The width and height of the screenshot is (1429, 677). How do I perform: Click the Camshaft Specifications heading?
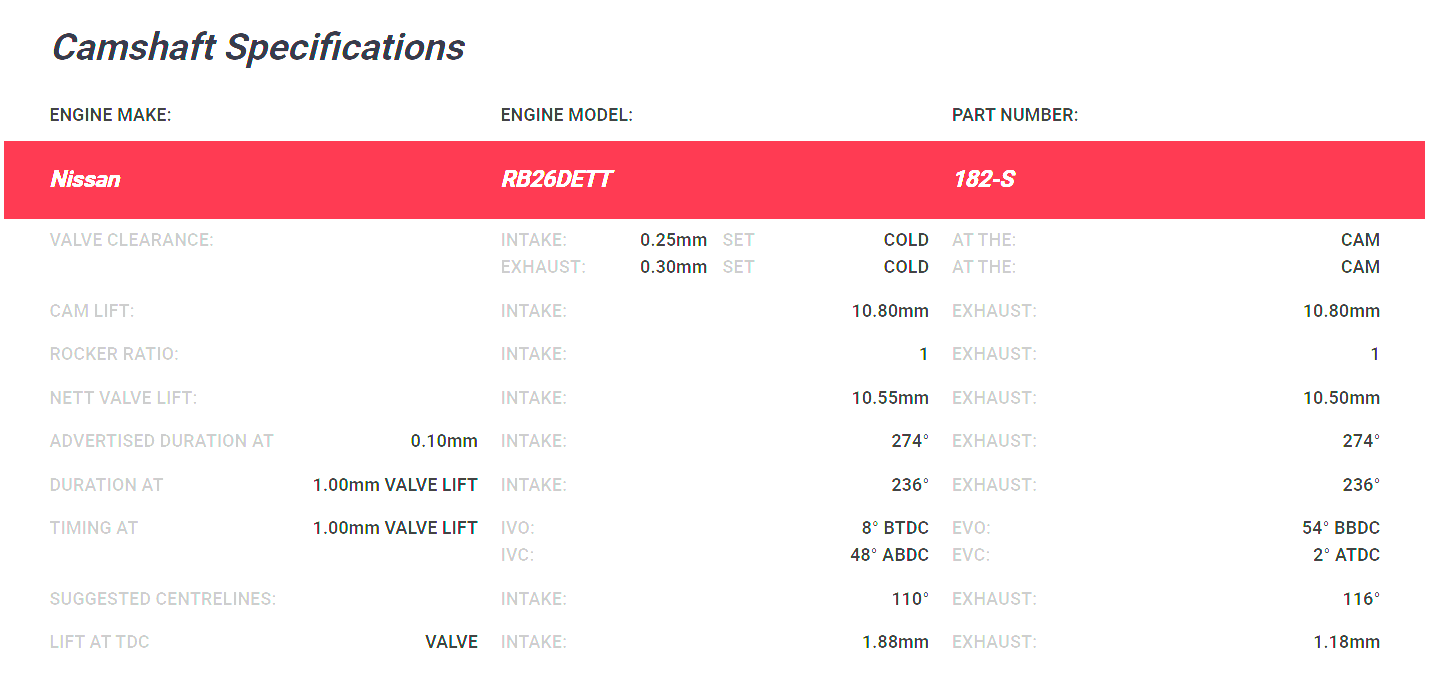pyautogui.click(x=258, y=47)
